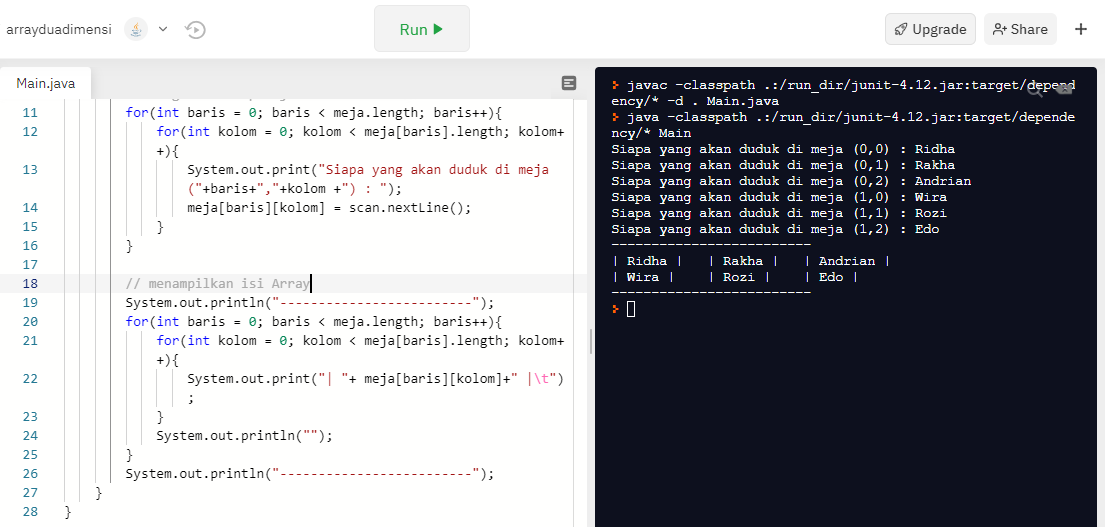
Task: Click the System.out.println dashes on line 19
Action: coord(310,303)
